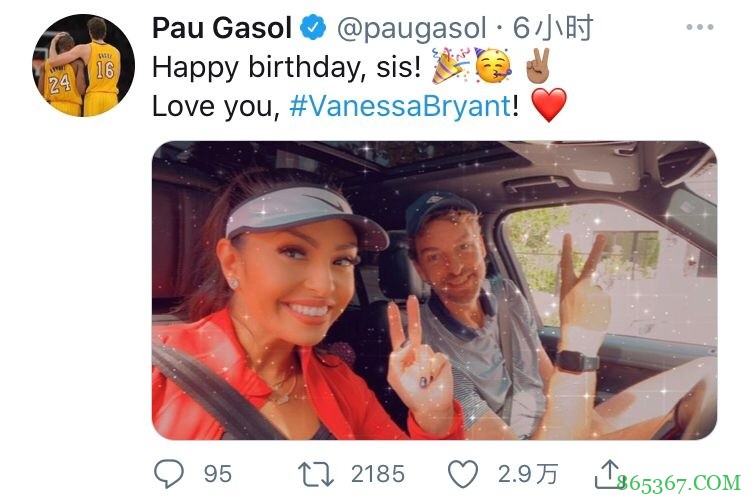Click the party popper emoji
The image size is (750, 498).
pos(450,66)
